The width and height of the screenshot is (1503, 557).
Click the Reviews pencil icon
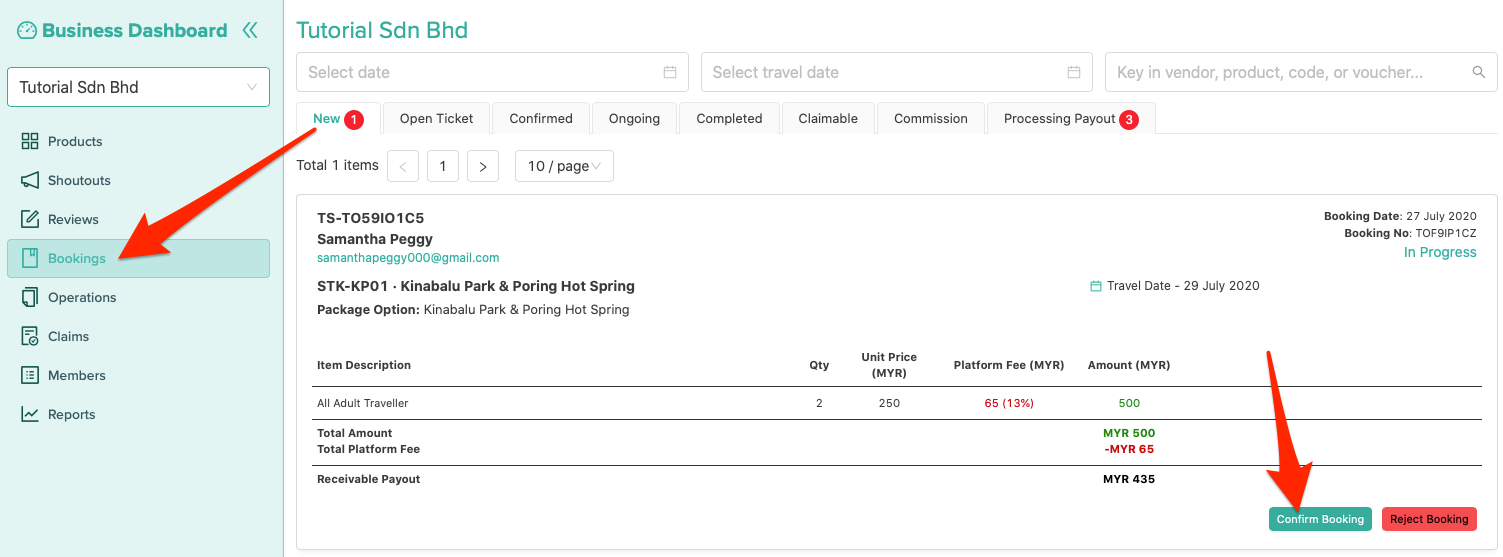(30, 219)
